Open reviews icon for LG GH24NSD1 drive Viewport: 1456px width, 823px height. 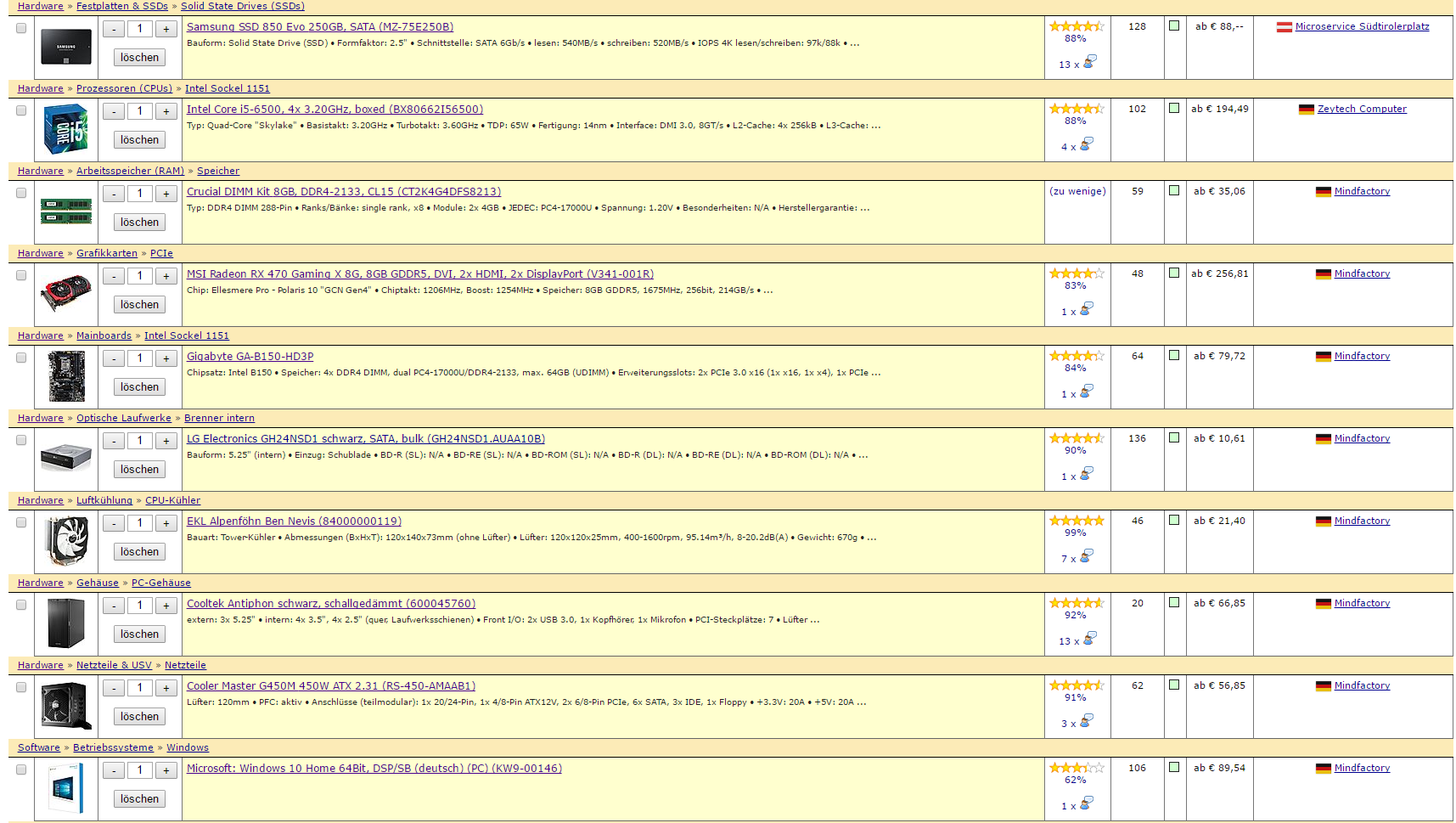pyautogui.click(x=1087, y=473)
